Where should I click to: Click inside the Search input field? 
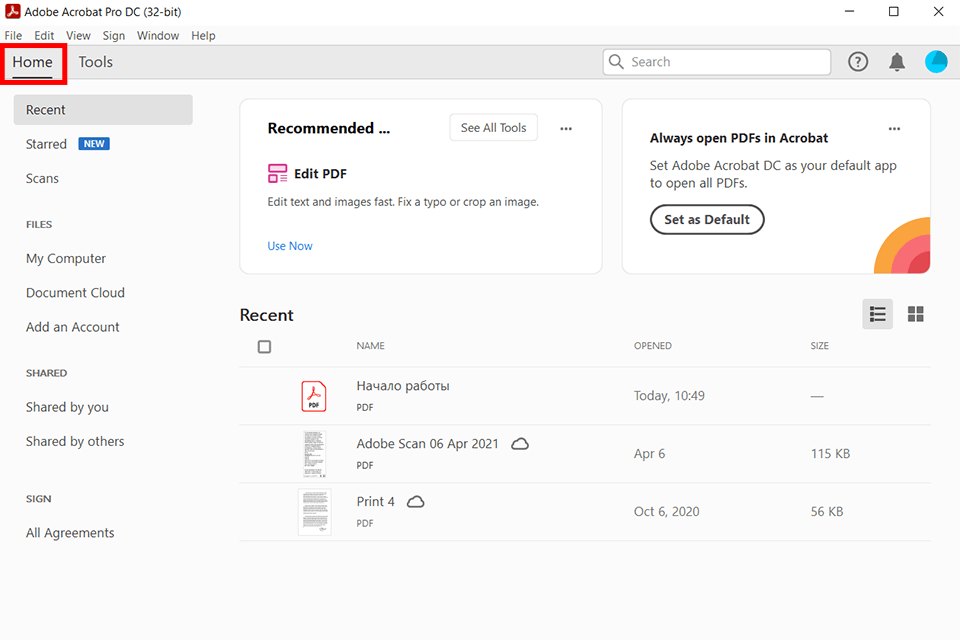715,61
